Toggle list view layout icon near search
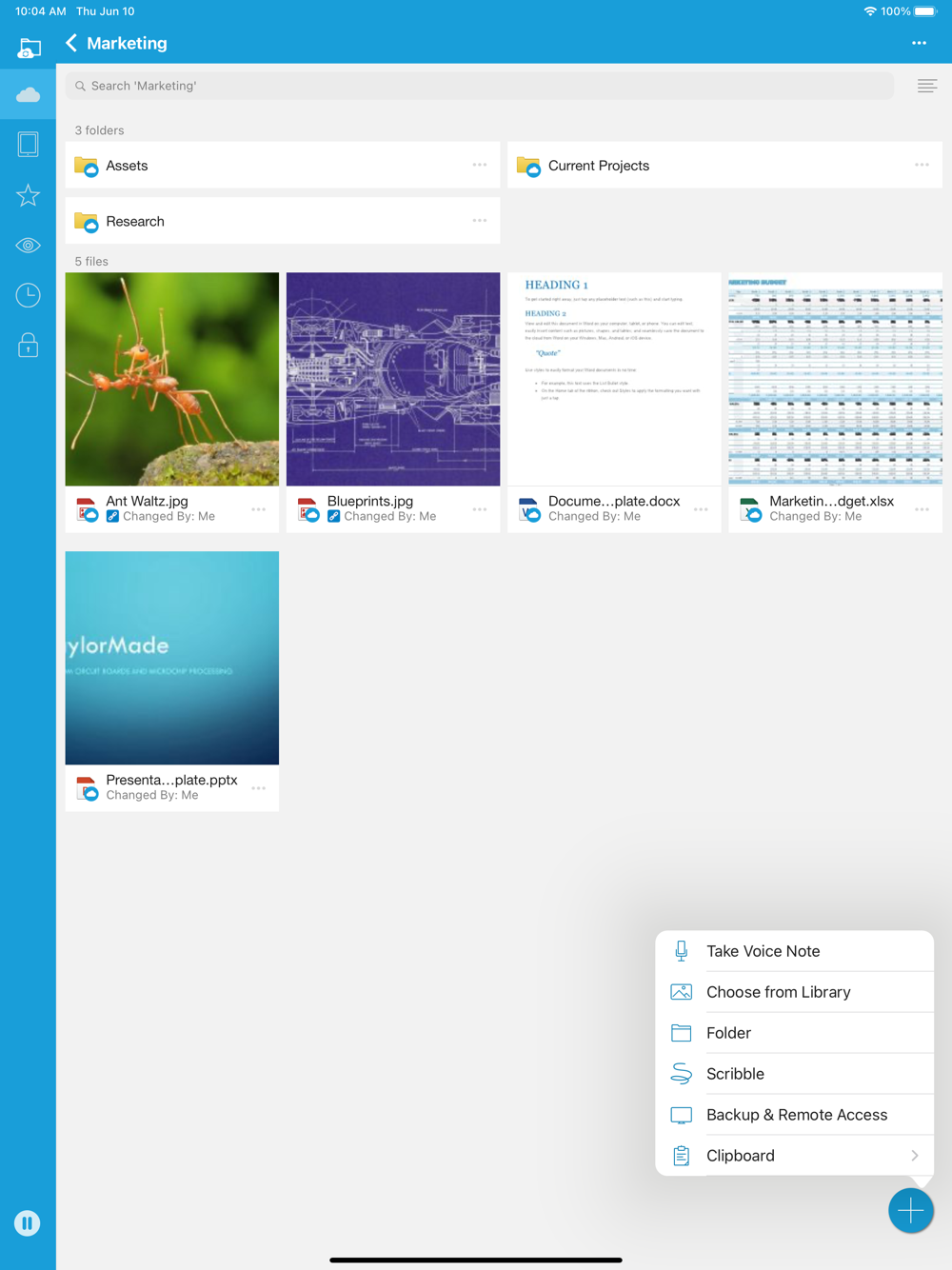Screen dimensions: 952x1270 (x=926, y=86)
